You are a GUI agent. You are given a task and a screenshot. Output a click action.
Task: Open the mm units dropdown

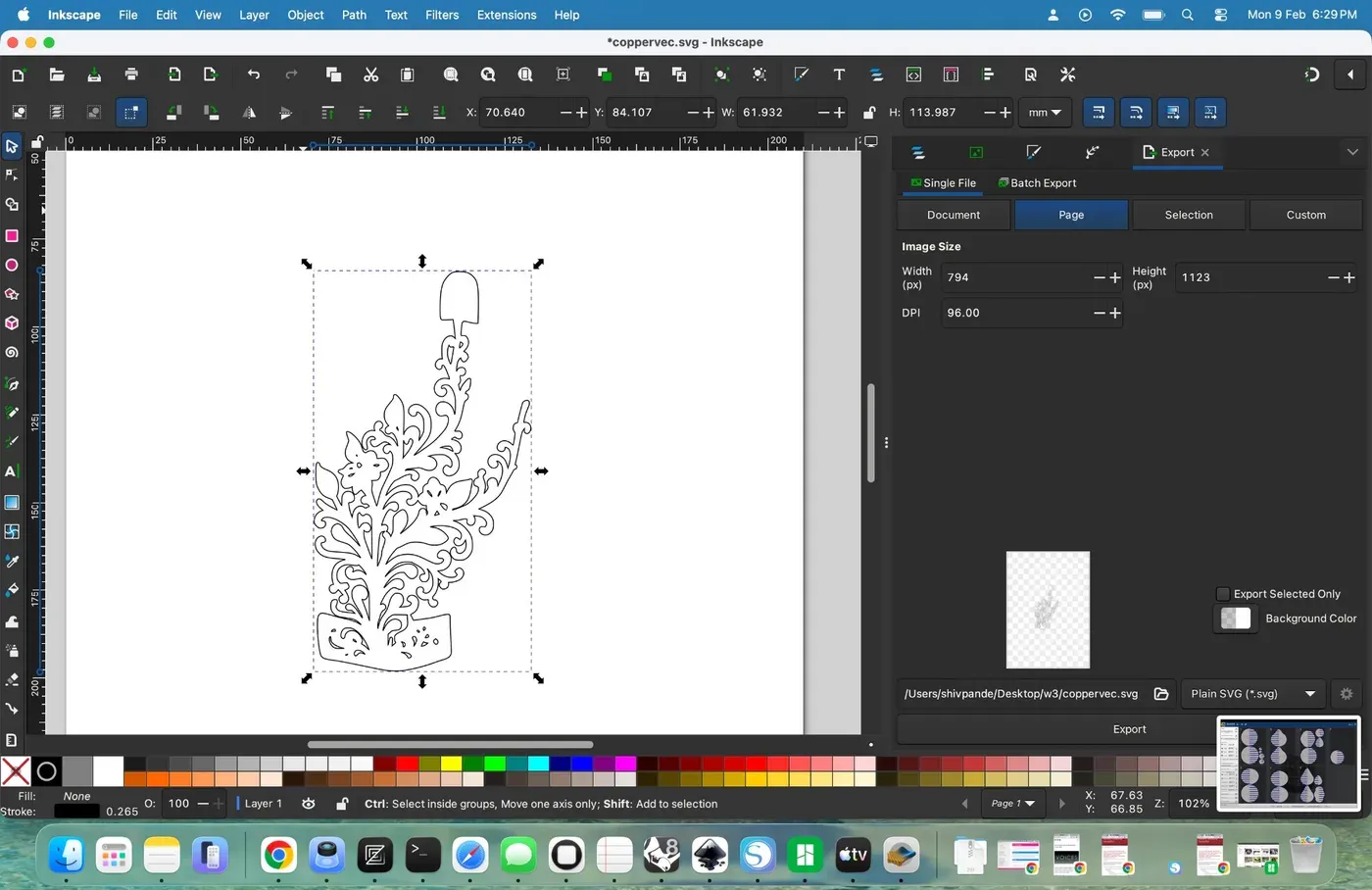(1045, 113)
